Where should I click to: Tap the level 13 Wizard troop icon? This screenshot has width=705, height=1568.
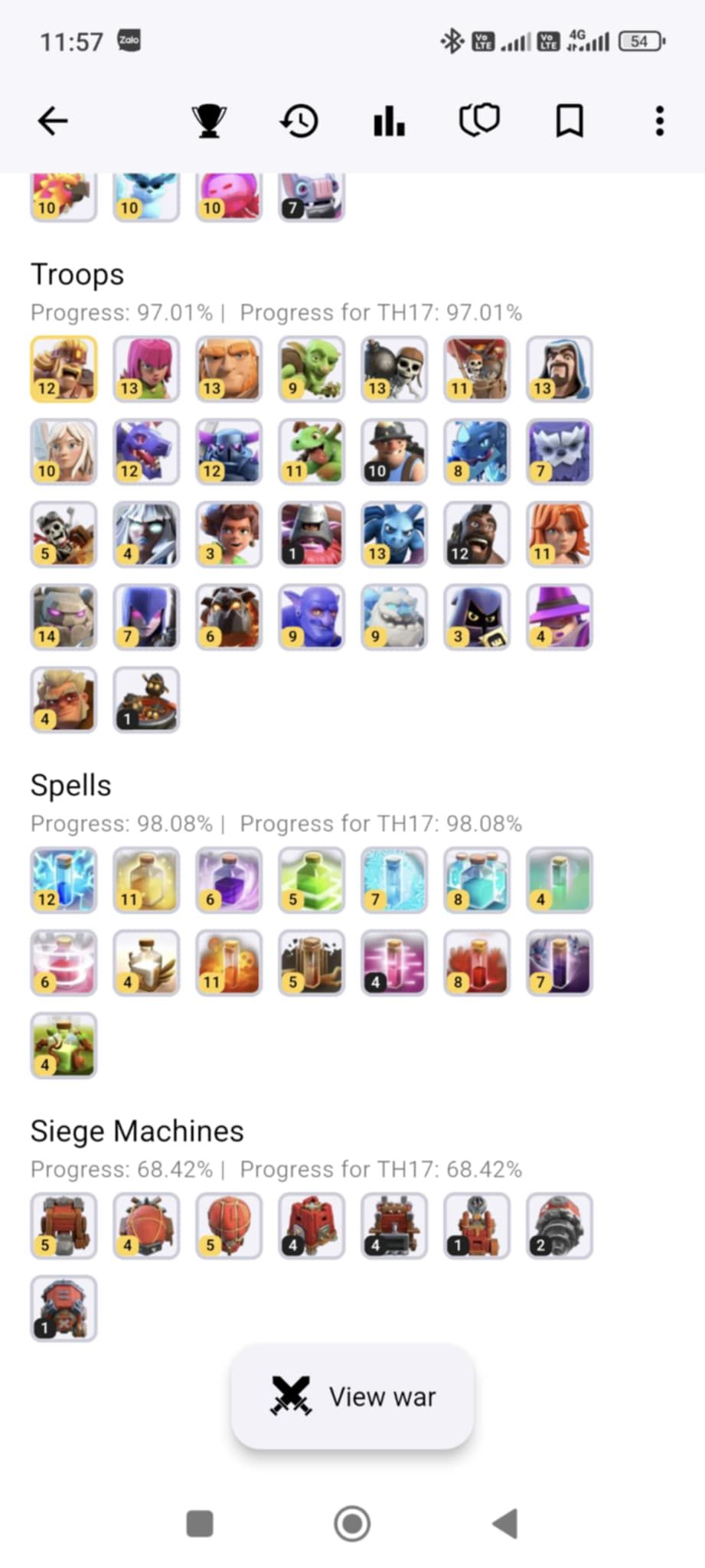[560, 369]
